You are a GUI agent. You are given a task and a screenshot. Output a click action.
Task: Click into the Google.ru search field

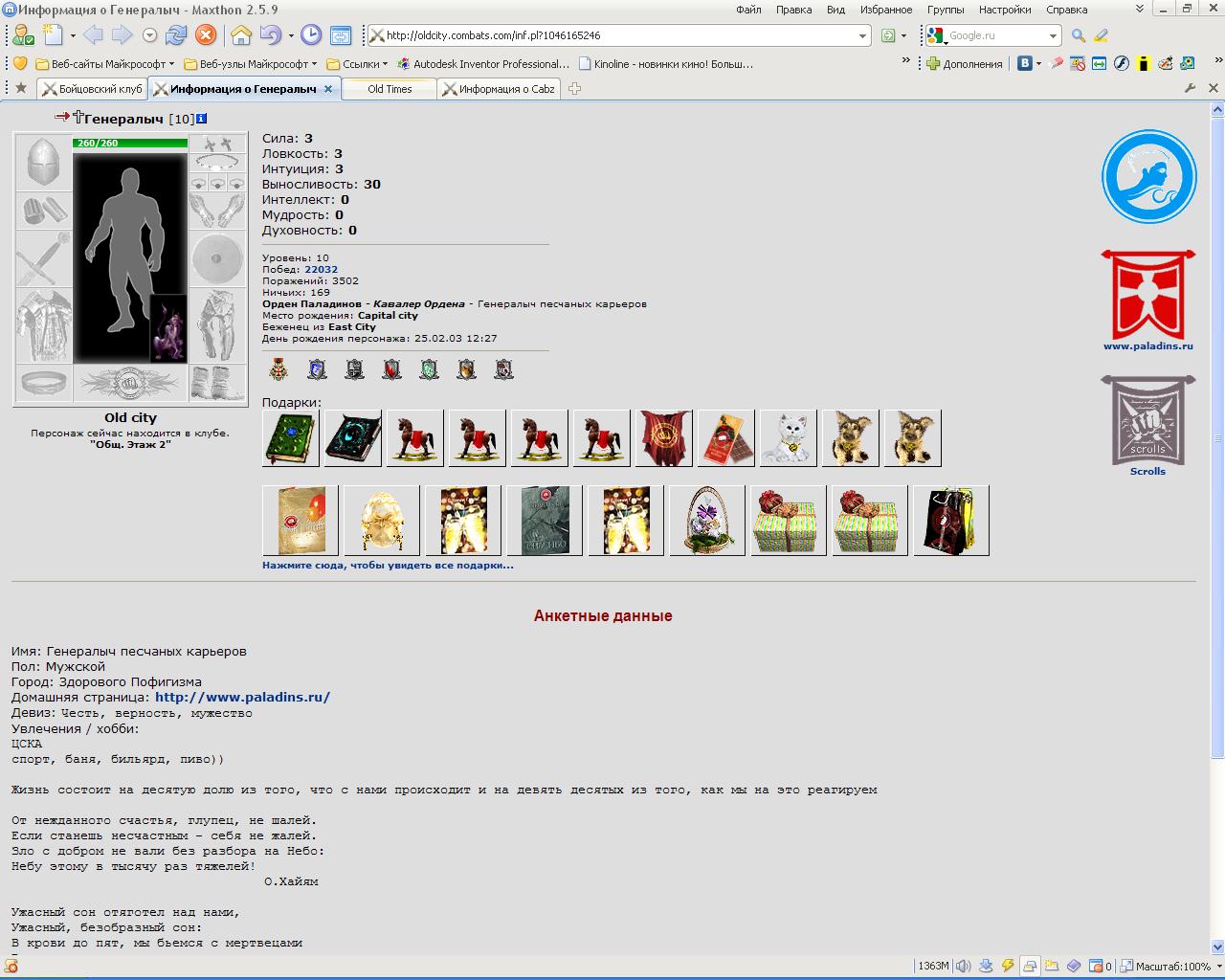pos(995,35)
